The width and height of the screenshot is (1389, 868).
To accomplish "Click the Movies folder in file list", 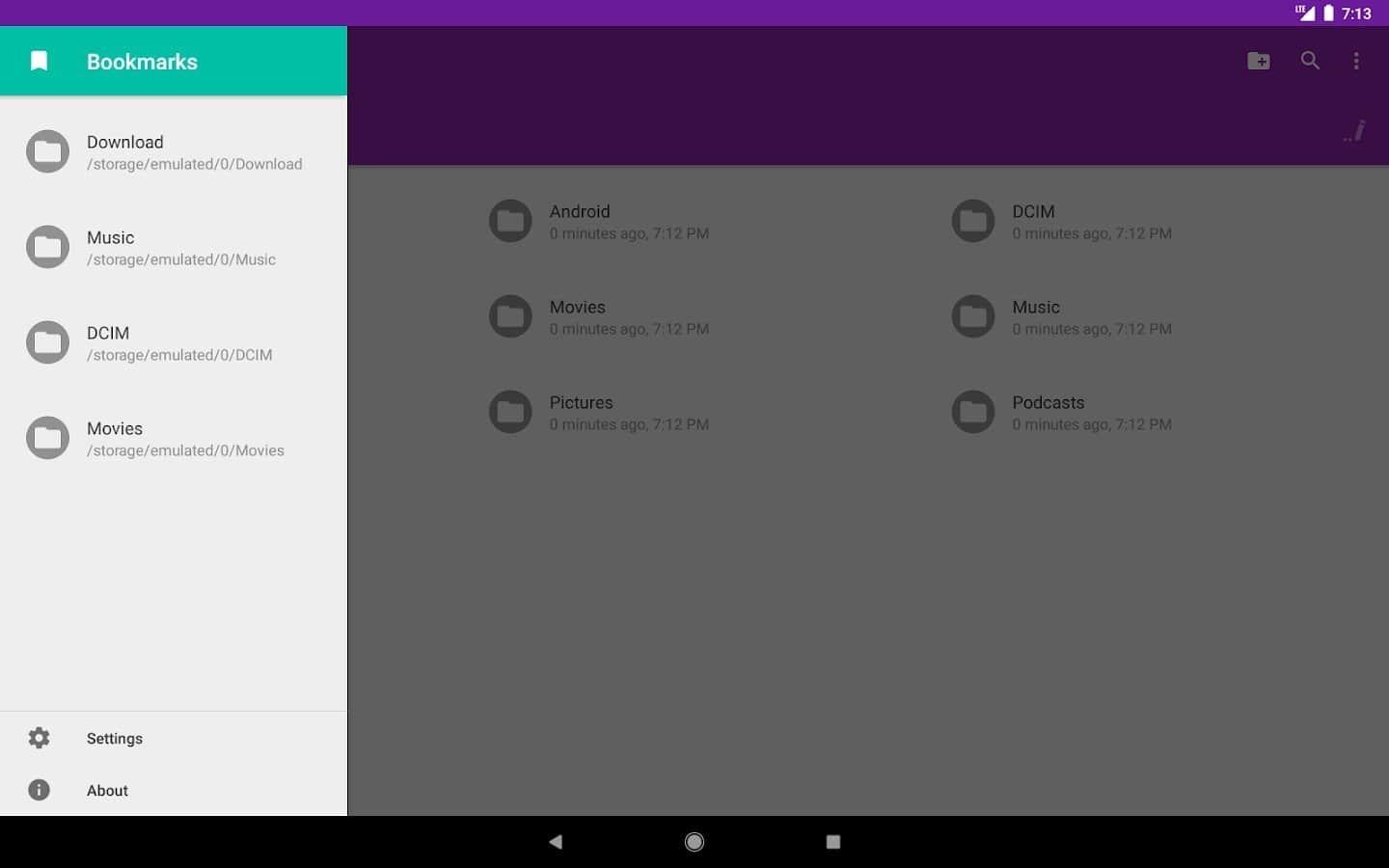I will (577, 316).
